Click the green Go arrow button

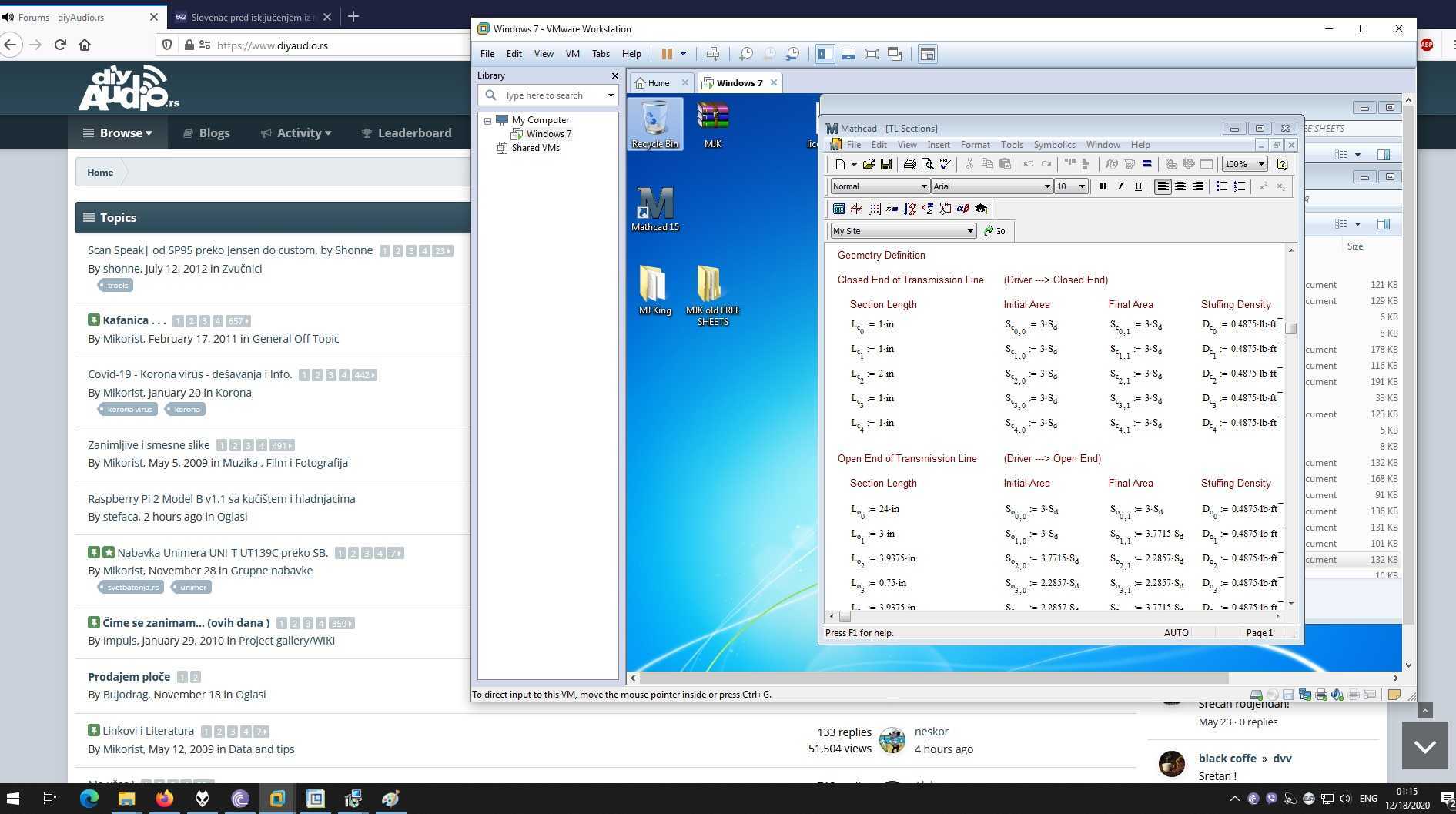pos(995,231)
